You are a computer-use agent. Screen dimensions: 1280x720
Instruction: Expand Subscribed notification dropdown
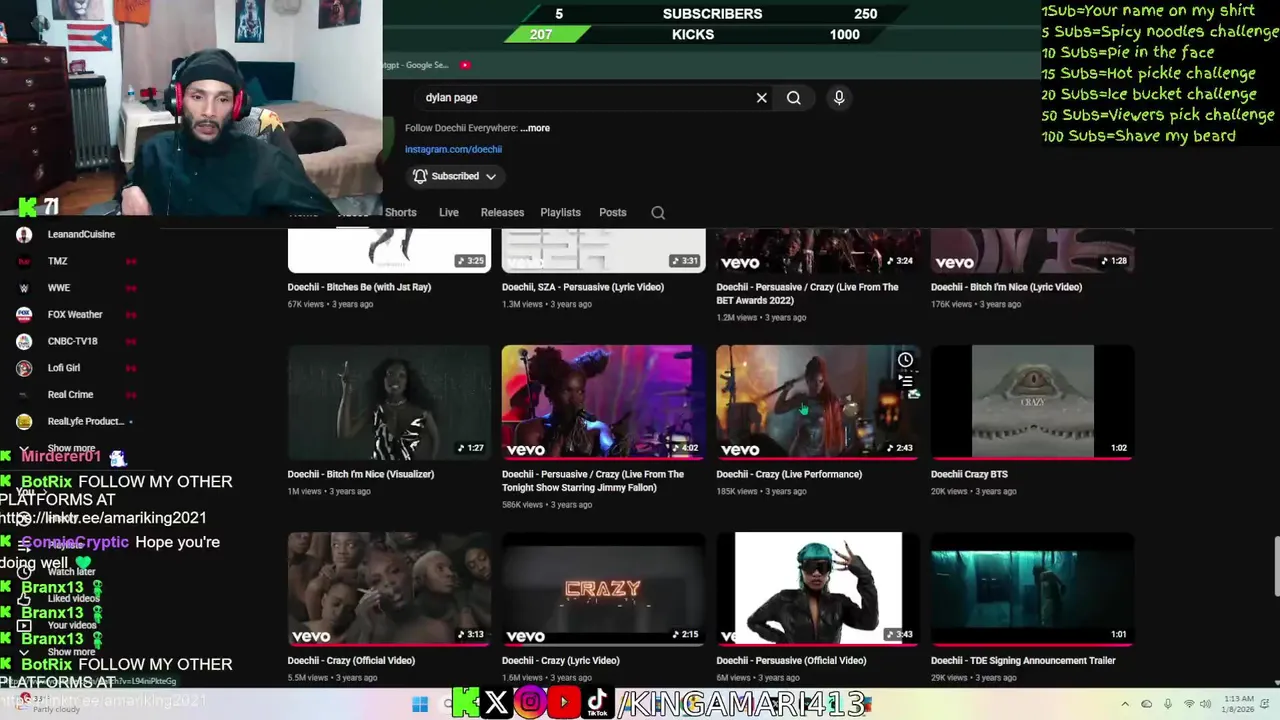click(x=491, y=176)
